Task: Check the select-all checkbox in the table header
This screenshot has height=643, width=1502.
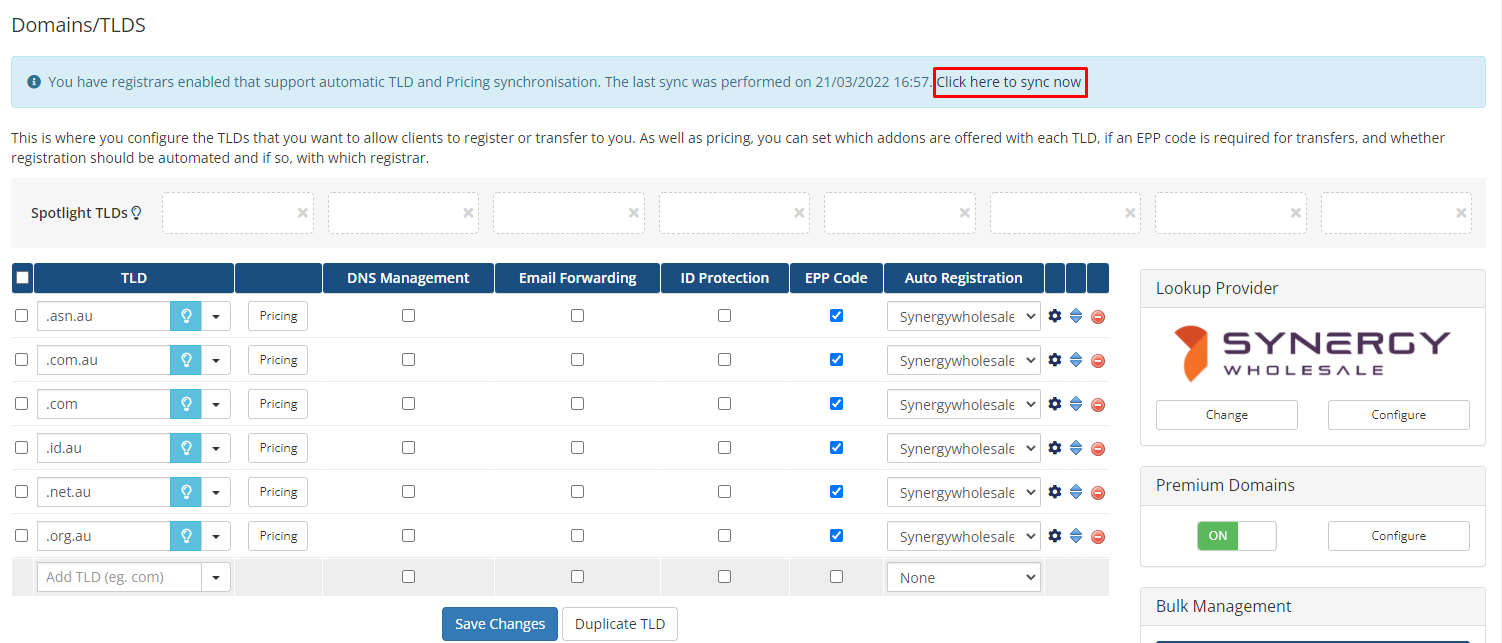Action: pos(22,277)
